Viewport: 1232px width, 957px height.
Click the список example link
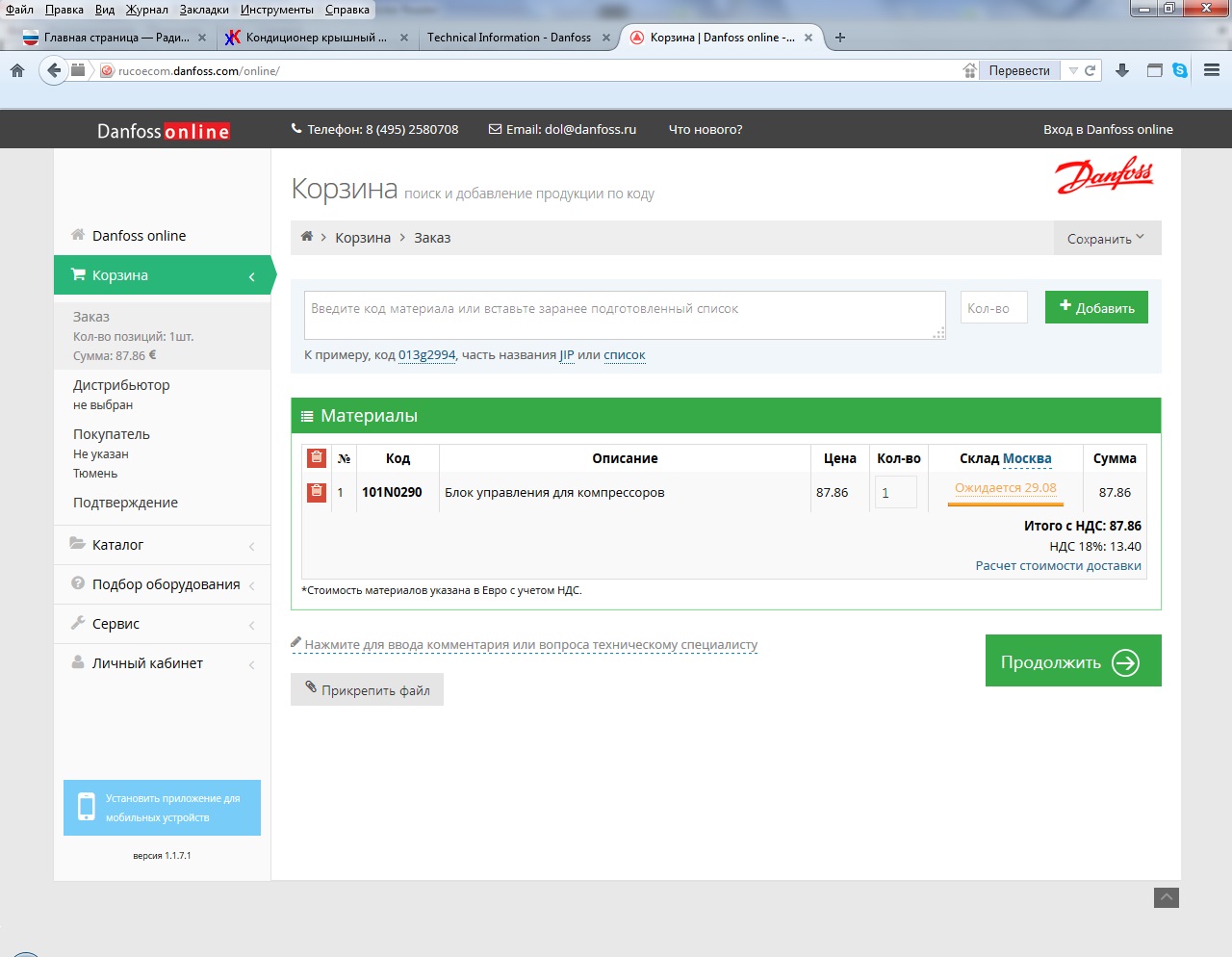[x=625, y=355]
